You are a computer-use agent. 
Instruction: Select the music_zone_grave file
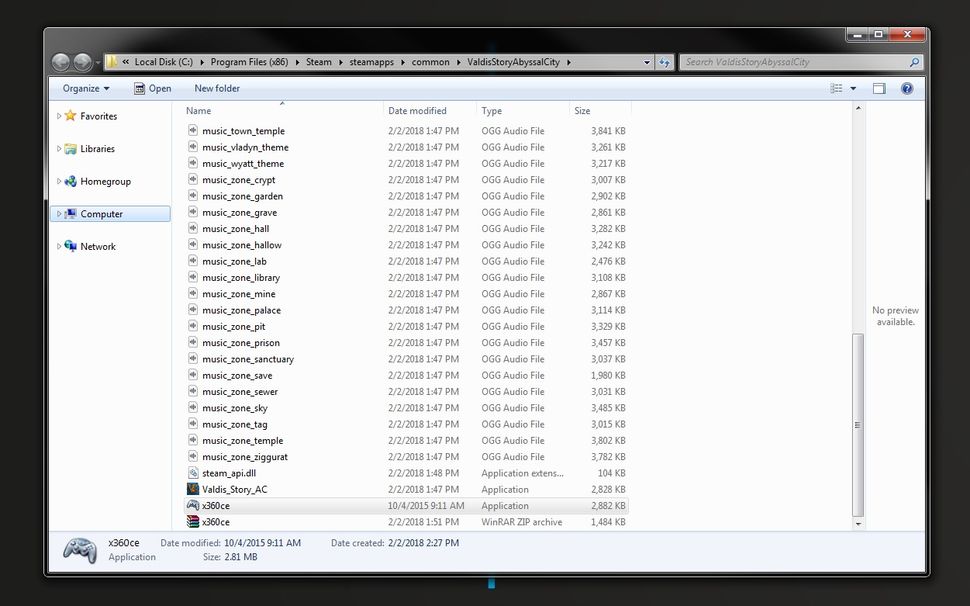[x=239, y=212]
